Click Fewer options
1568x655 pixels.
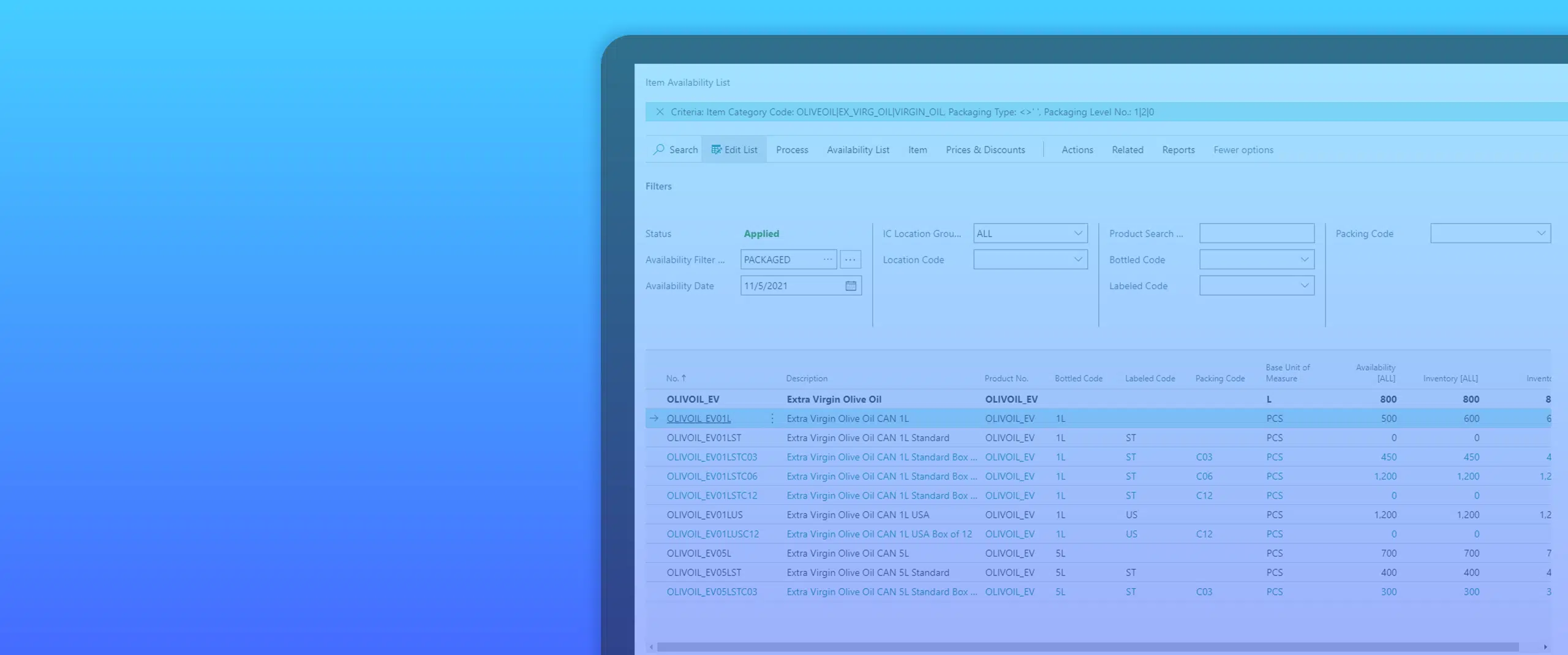tap(1243, 150)
